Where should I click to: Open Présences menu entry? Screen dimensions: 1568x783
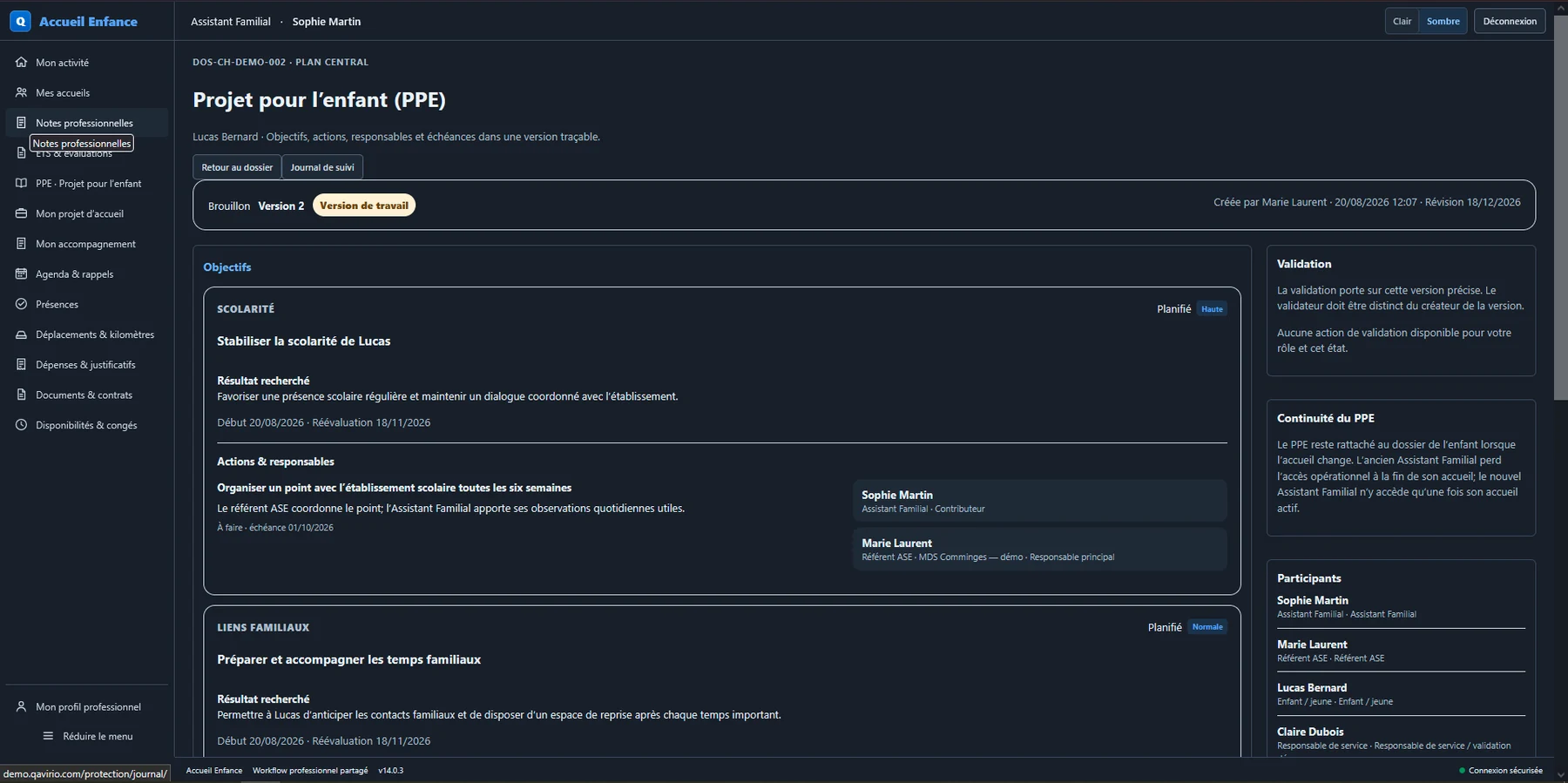pyautogui.click(x=86, y=304)
